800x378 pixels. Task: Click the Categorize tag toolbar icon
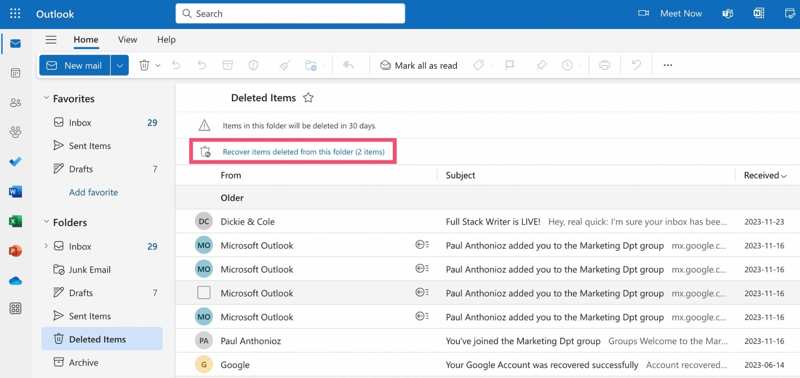tap(478, 65)
